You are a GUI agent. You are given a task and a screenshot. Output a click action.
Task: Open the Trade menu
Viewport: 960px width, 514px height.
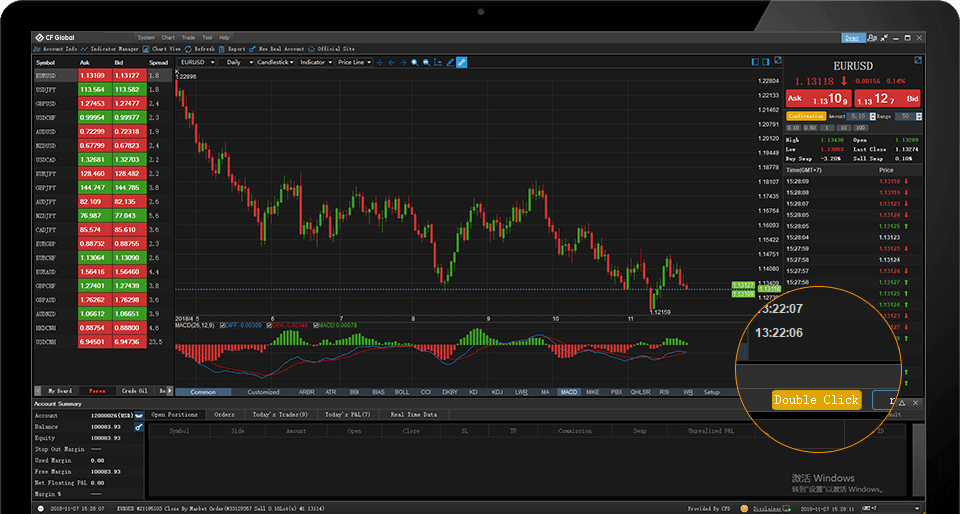click(186, 37)
